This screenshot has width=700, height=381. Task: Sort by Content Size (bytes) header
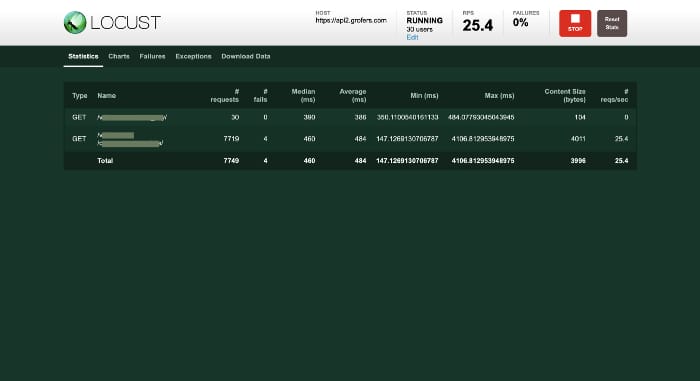(x=565, y=96)
